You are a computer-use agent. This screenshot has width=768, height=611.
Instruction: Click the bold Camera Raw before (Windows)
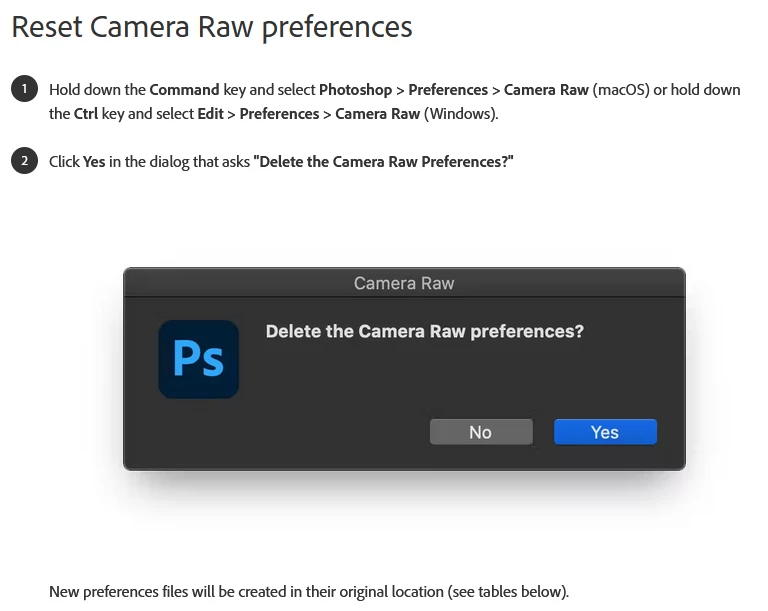(x=378, y=114)
